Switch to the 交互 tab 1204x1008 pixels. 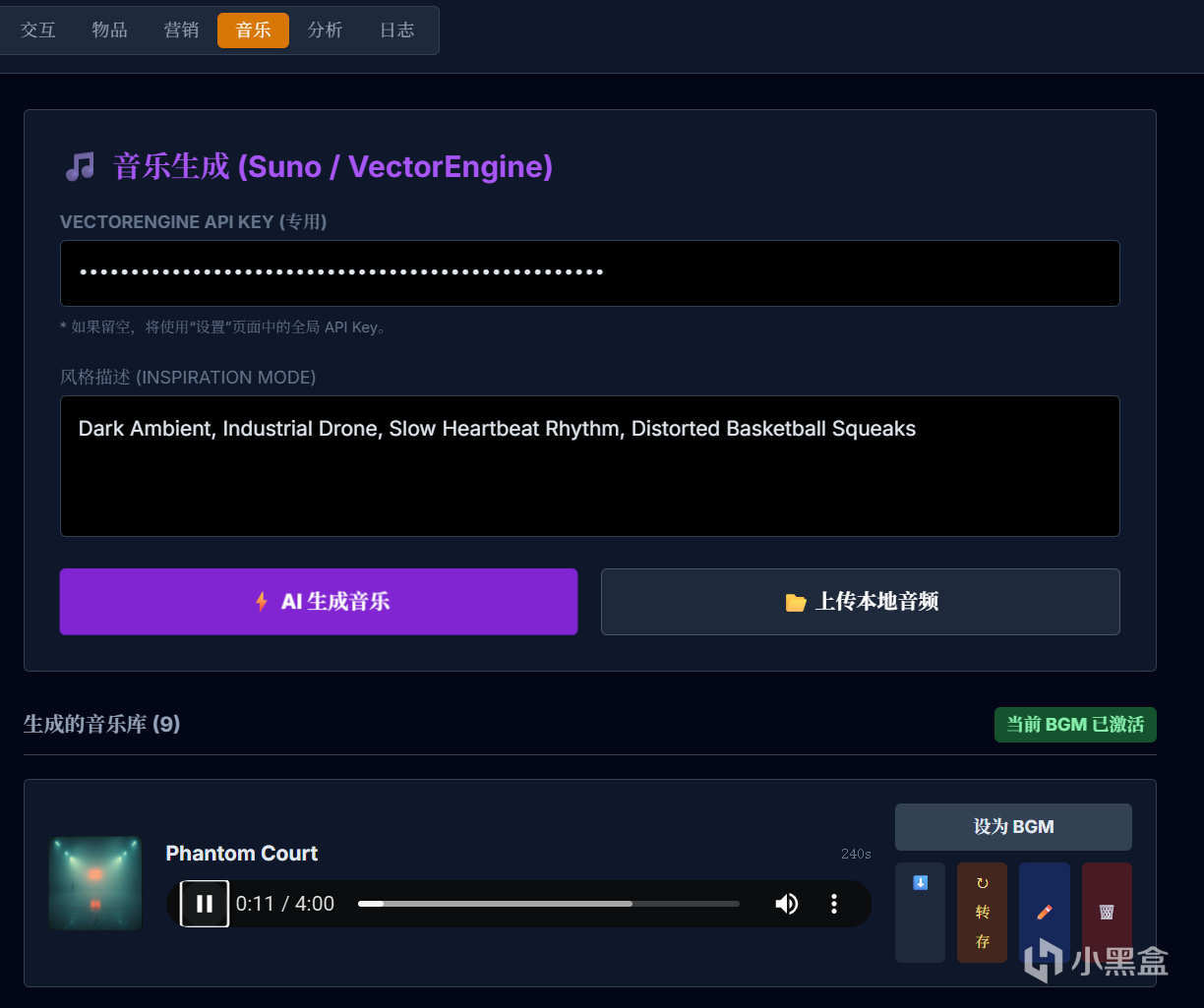point(38,30)
